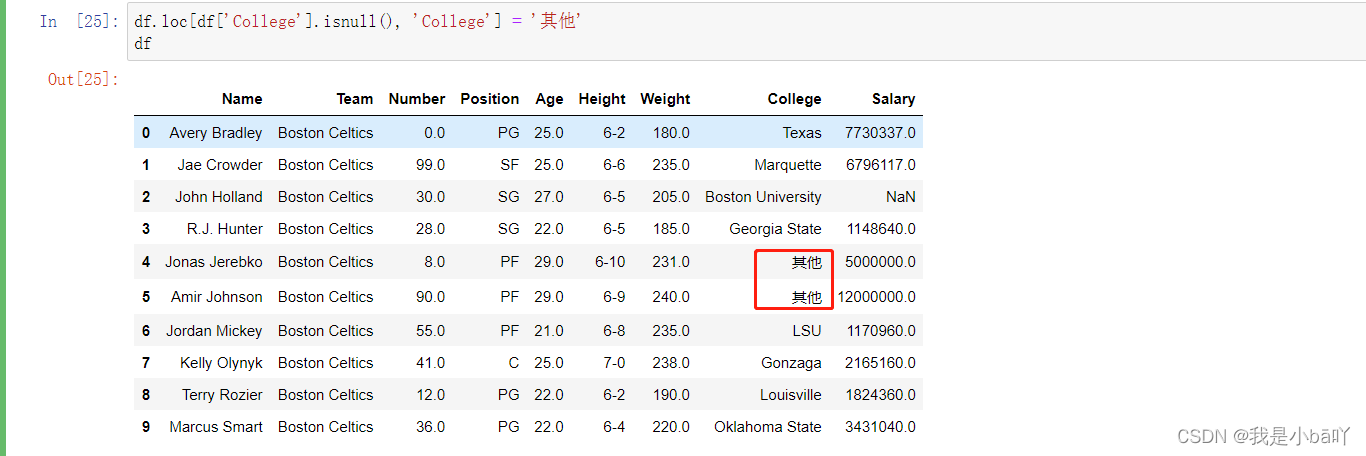The width and height of the screenshot is (1366, 456).
Task: Click the height value 6-10
Action: coord(610,262)
